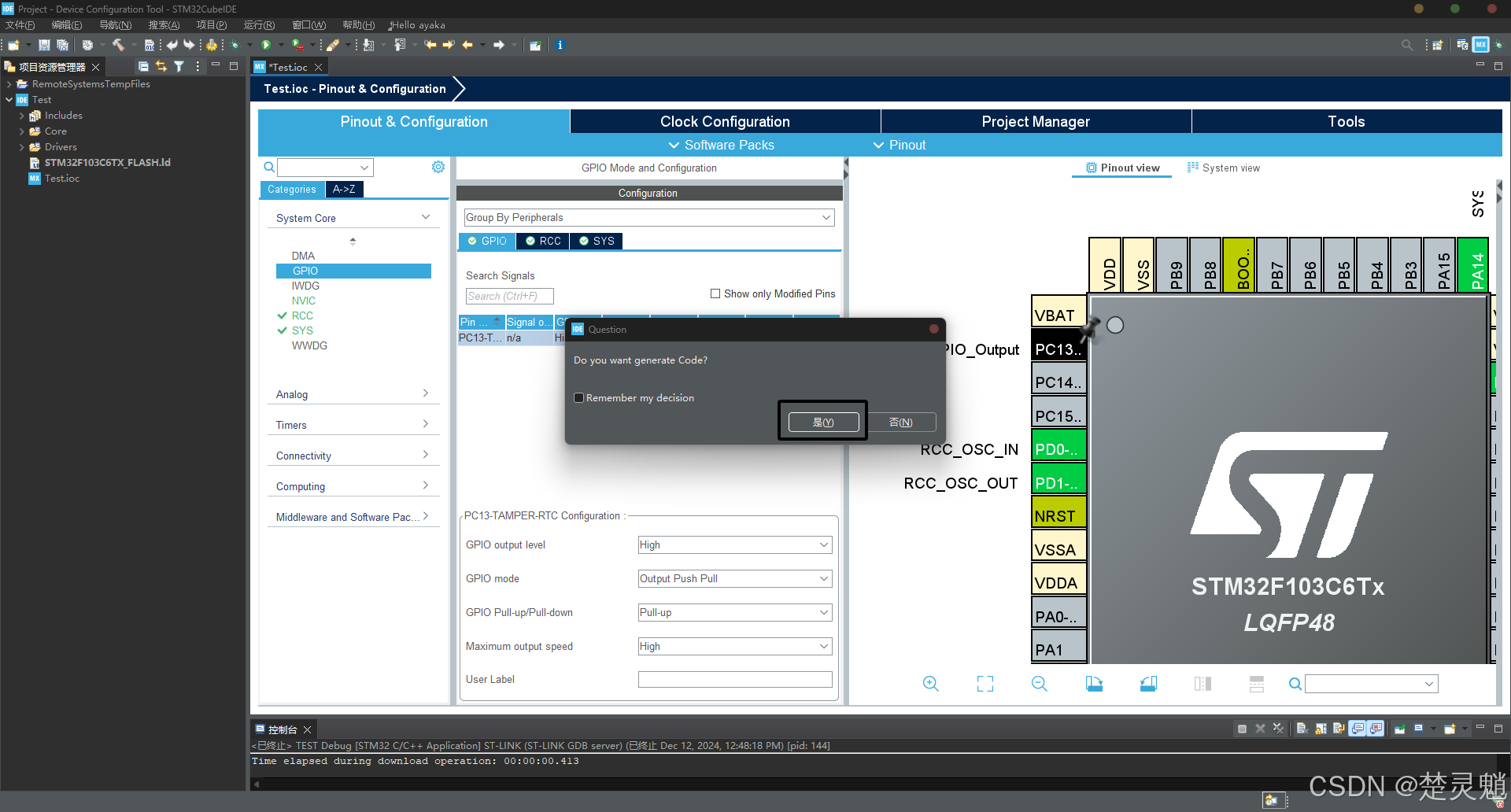Click the New file icon in the toolbar

click(13, 45)
